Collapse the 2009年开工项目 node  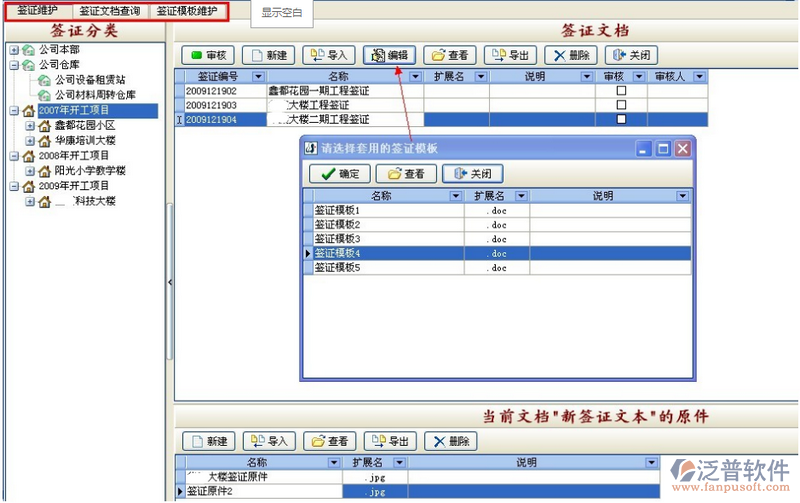[14, 187]
